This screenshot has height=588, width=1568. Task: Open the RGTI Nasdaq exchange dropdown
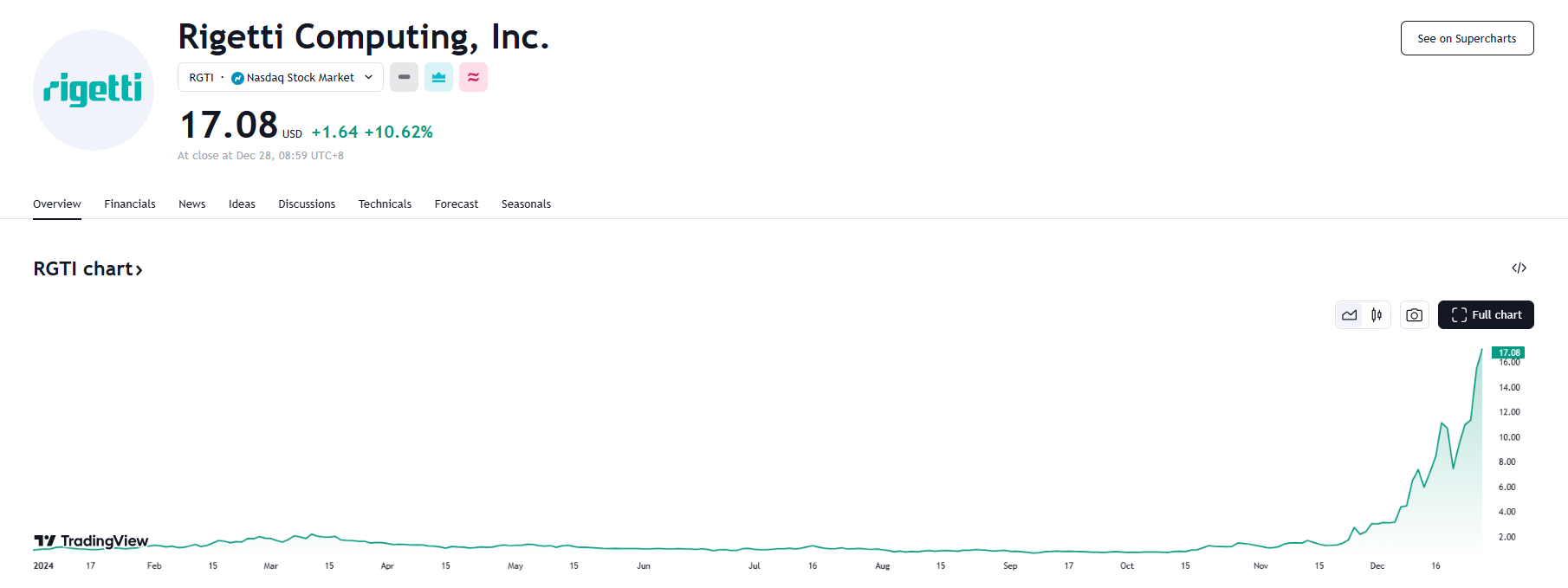click(281, 77)
